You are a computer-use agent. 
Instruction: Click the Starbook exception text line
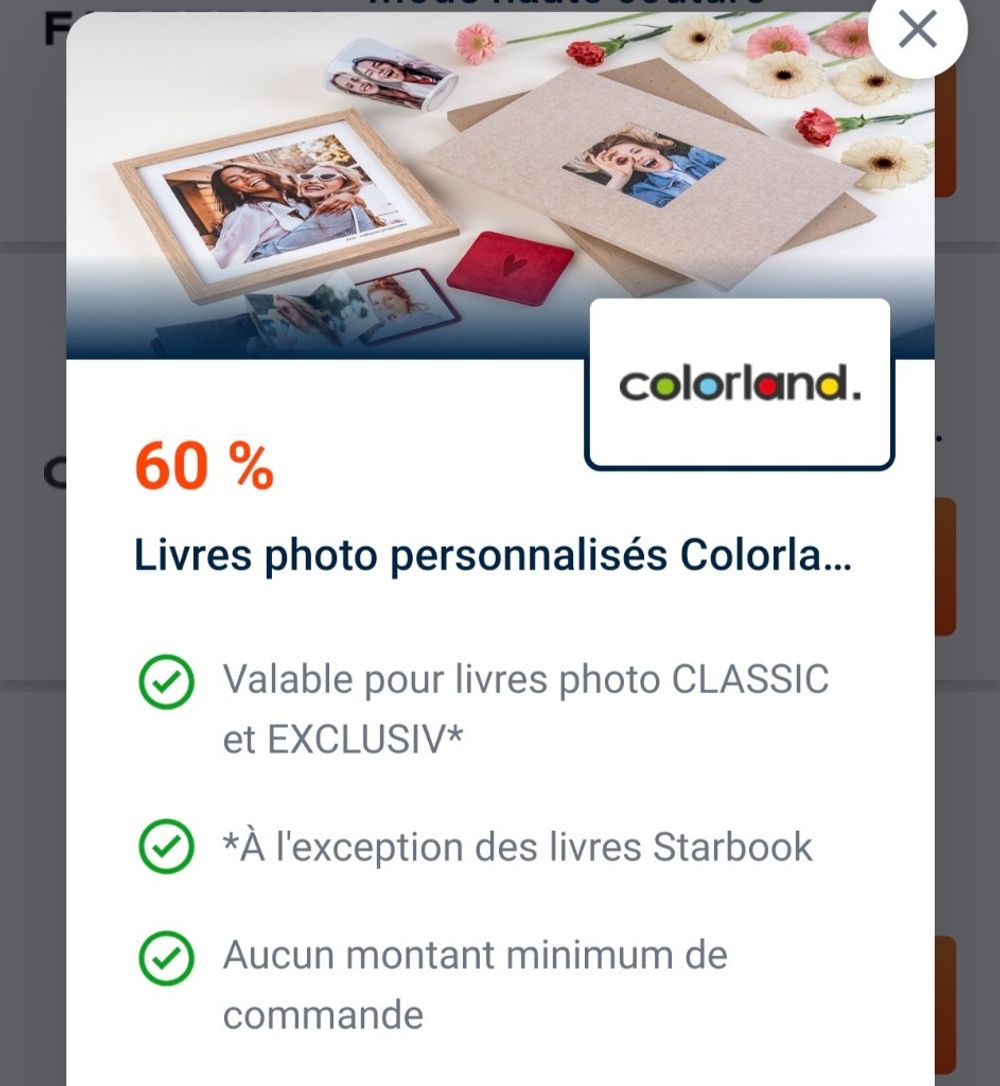(x=517, y=846)
